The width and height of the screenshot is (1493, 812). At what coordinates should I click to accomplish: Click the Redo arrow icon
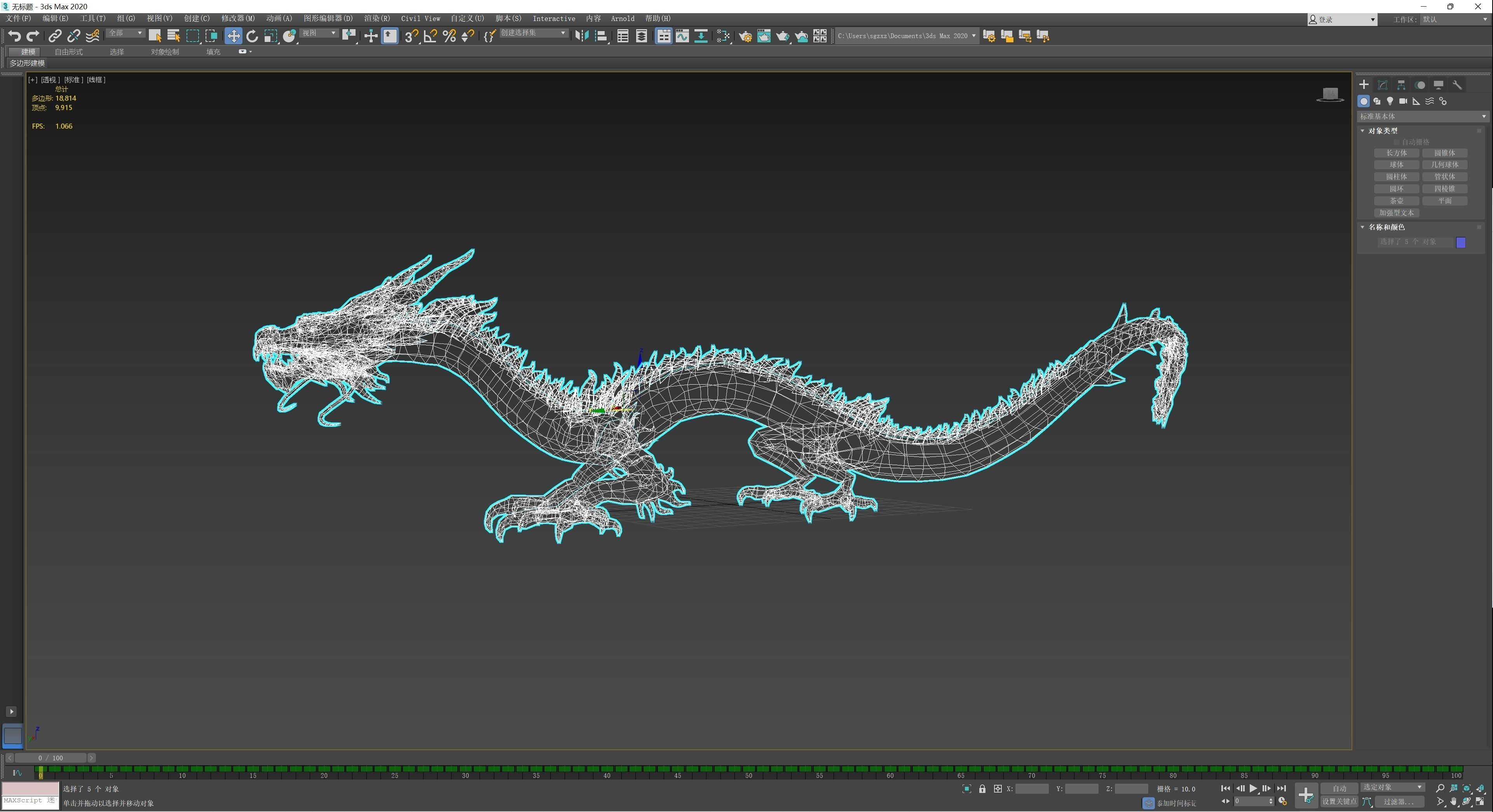(x=33, y=36)
